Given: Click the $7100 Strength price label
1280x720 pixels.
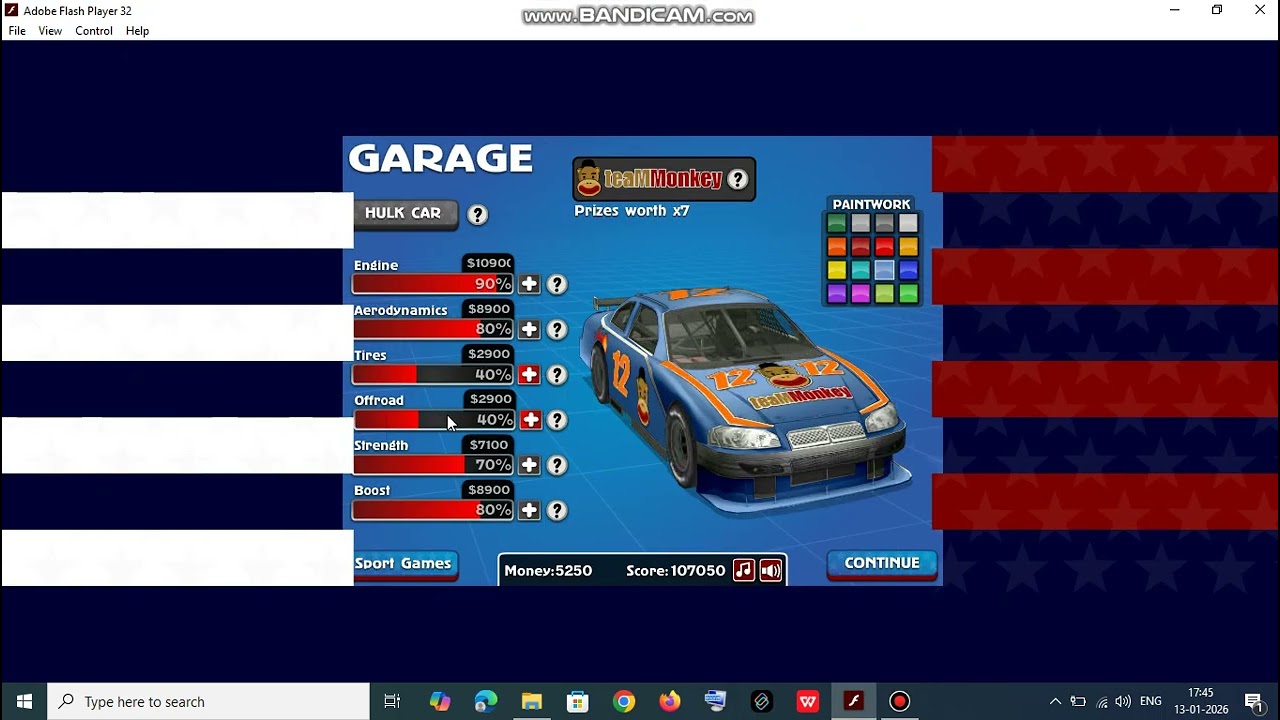Looking at the screenshot, I should 489,445.
